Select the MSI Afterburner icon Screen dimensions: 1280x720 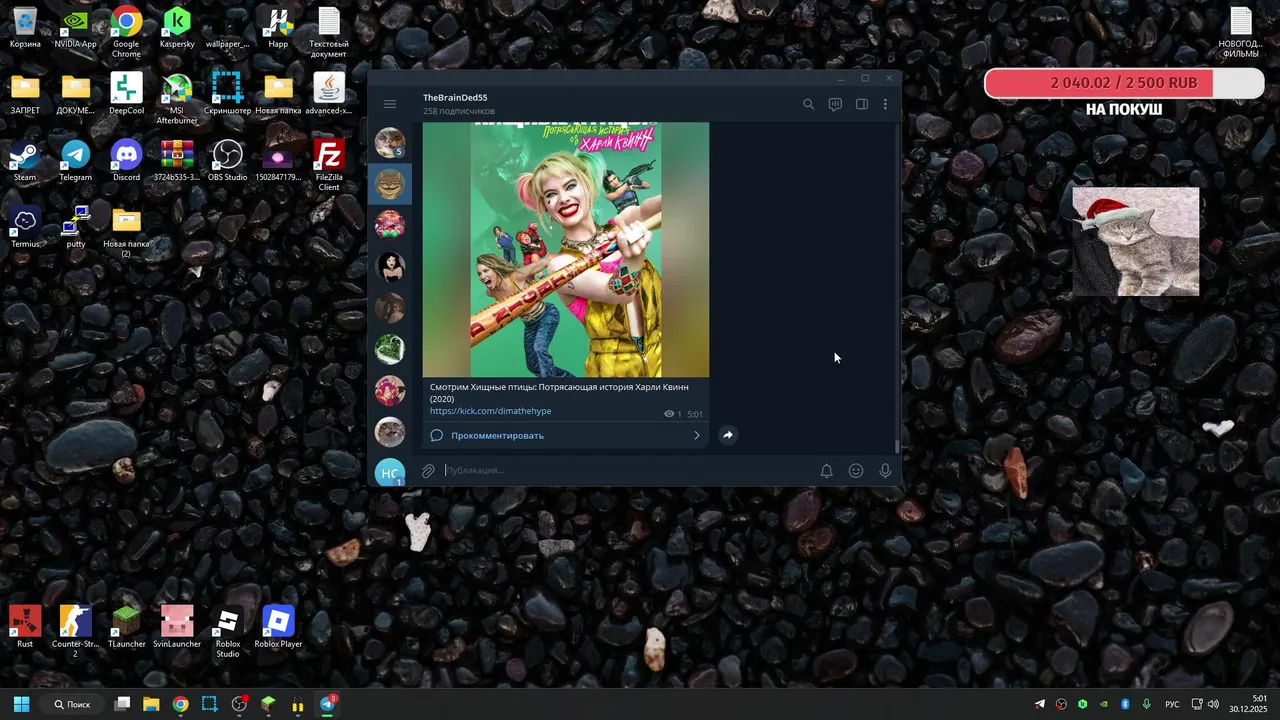177,99
